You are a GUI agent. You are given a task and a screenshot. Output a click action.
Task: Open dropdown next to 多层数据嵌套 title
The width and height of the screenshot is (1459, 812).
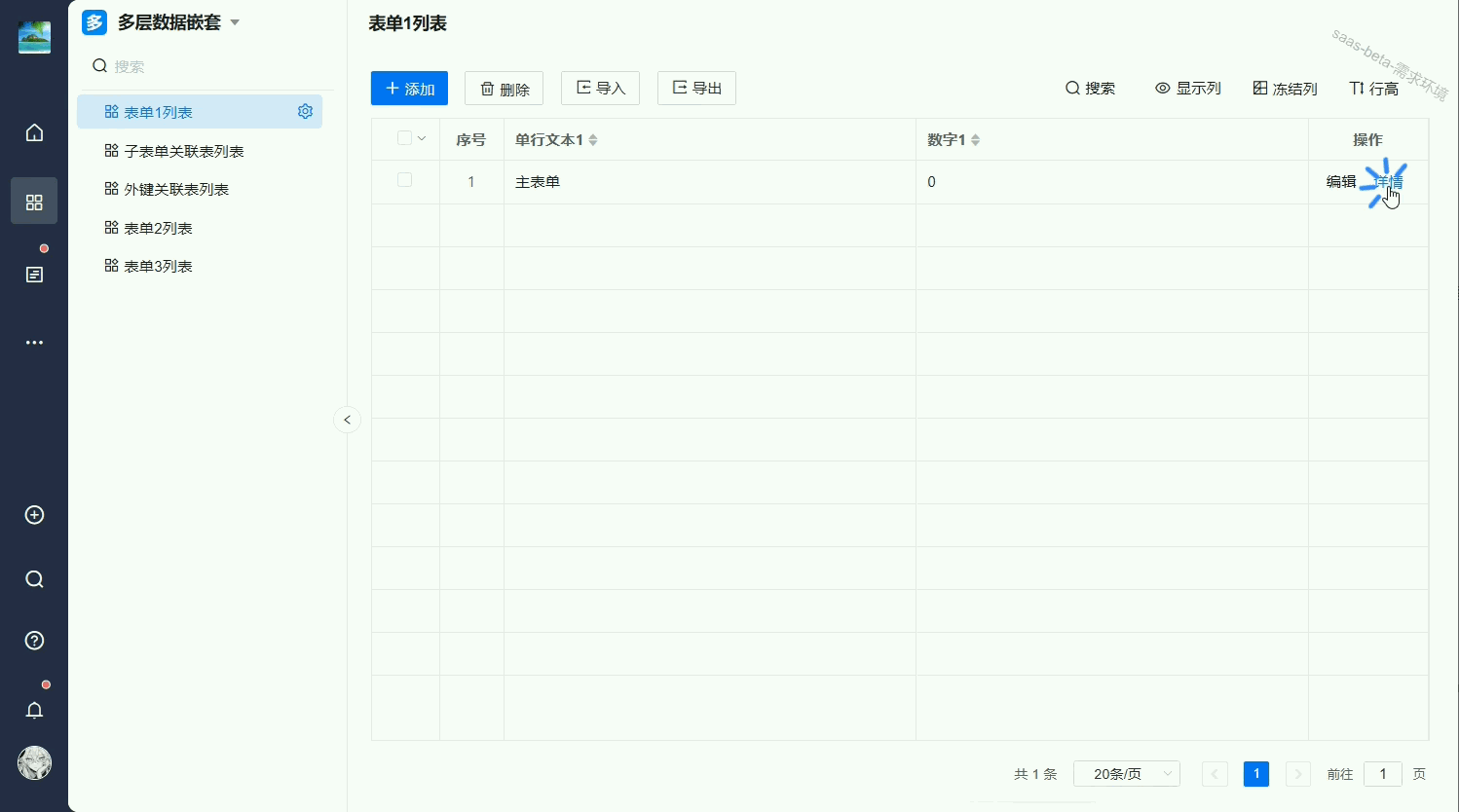coord(234,21)
